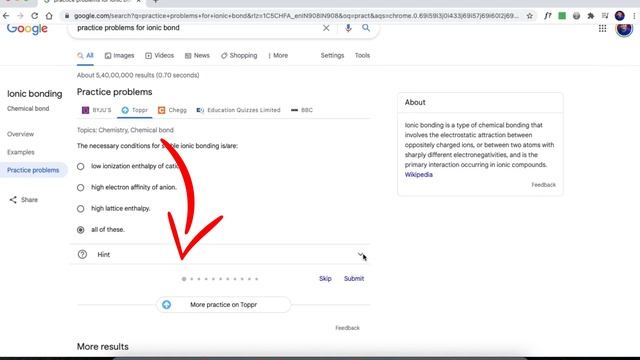This screenshot has width=640, height=360.
Task: Click Feedback in the About panel
Action: [543, 185]
